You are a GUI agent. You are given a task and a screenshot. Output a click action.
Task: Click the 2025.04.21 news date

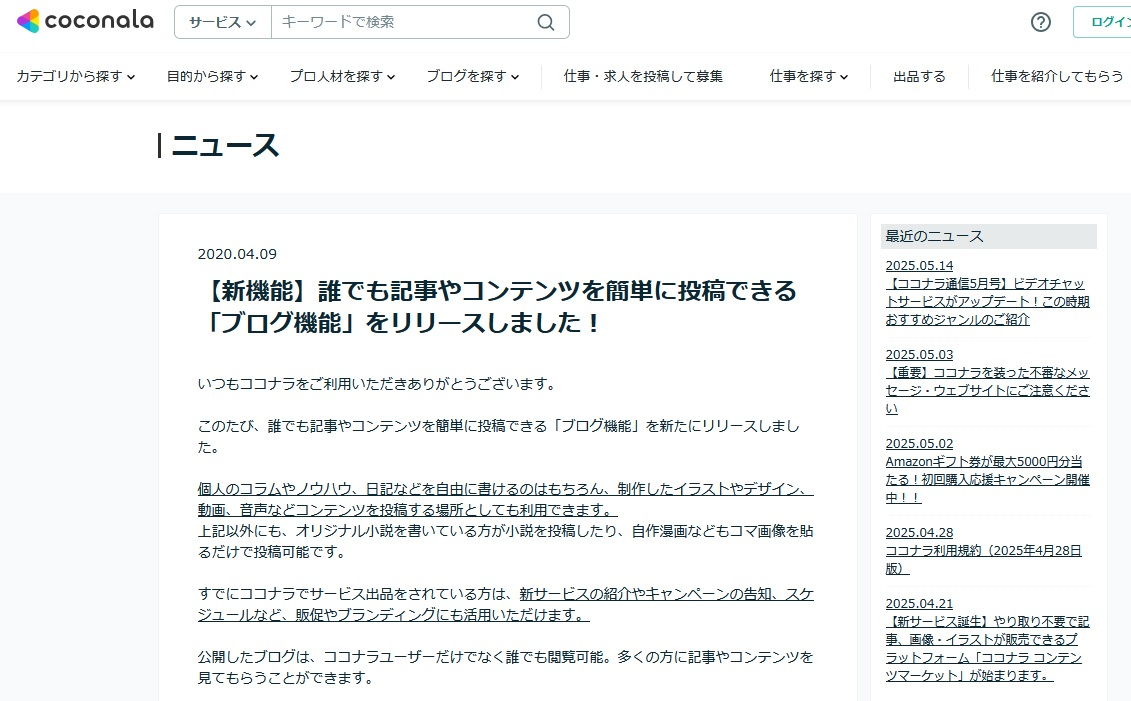point(920,604)
